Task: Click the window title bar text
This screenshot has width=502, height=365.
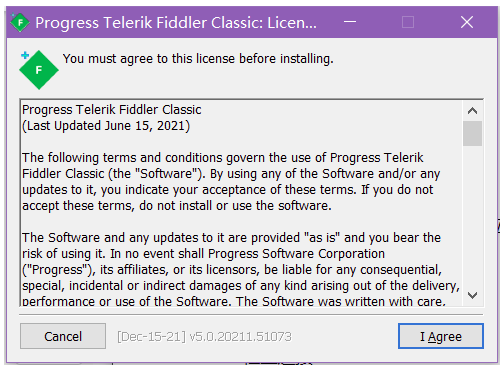Action: point(176,23)
